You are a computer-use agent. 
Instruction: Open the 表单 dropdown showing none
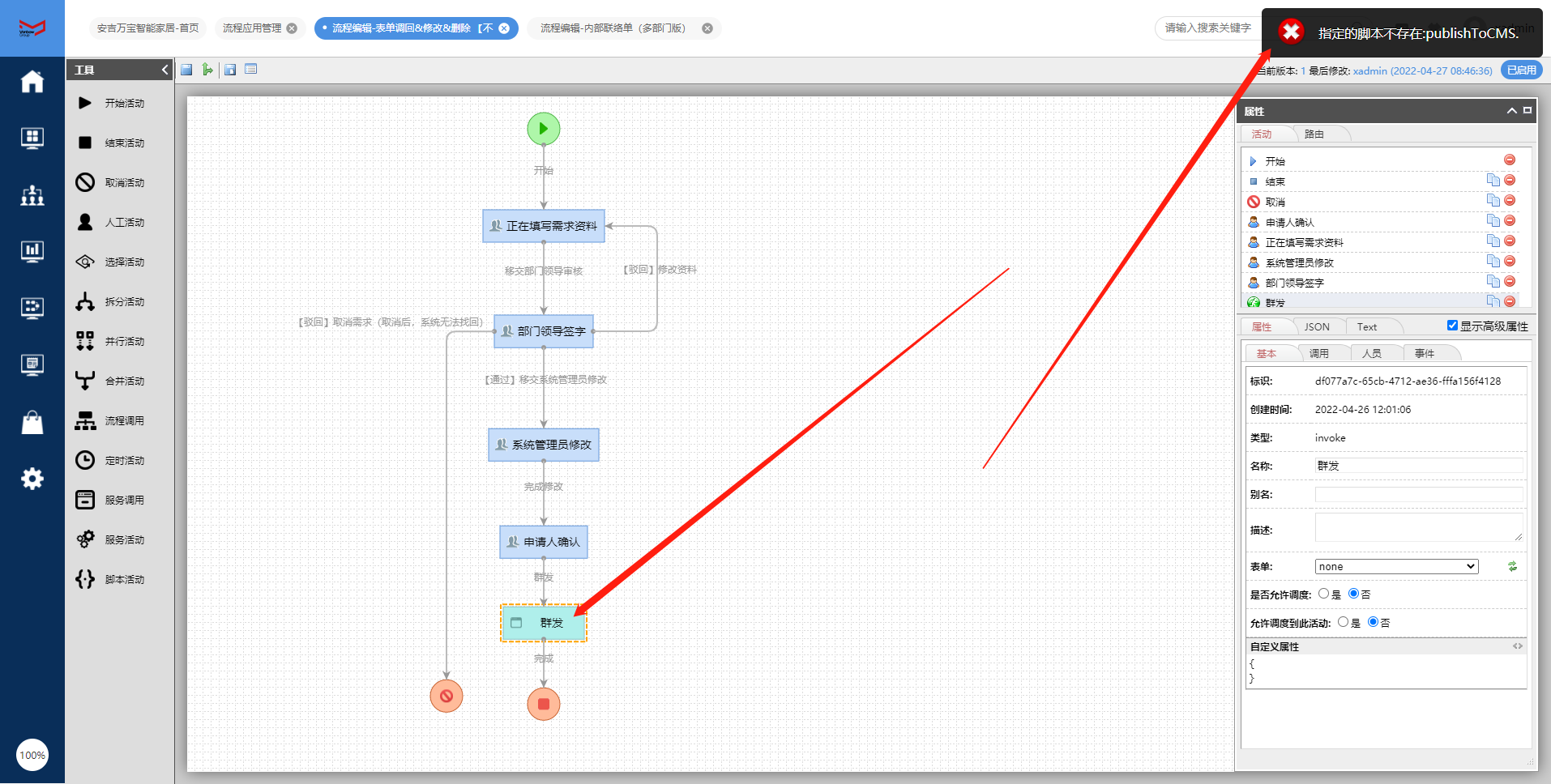pyautogui.click(x=1396, y=566)
